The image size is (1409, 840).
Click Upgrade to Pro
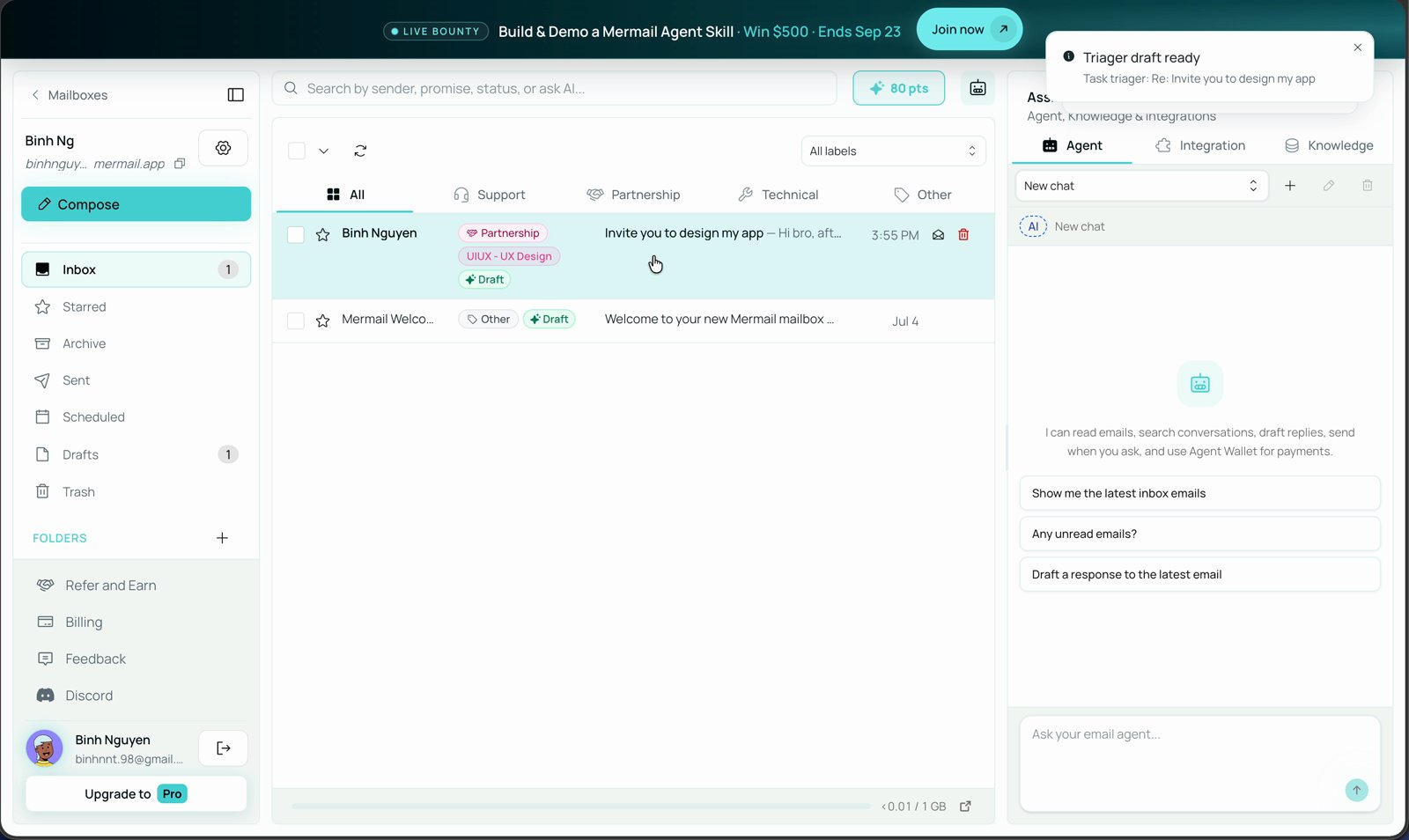tap(136, 794)
